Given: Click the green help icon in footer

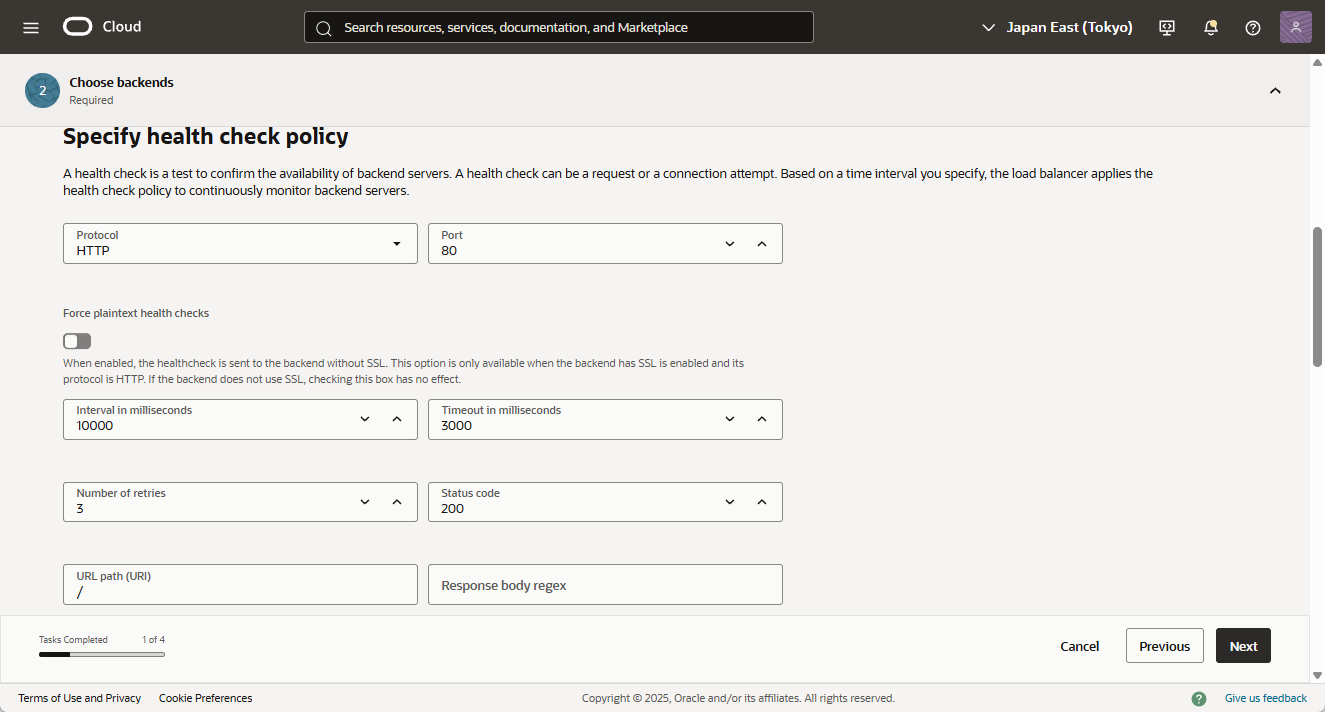Looking at the screenshot, I should tap(1199, 698).
